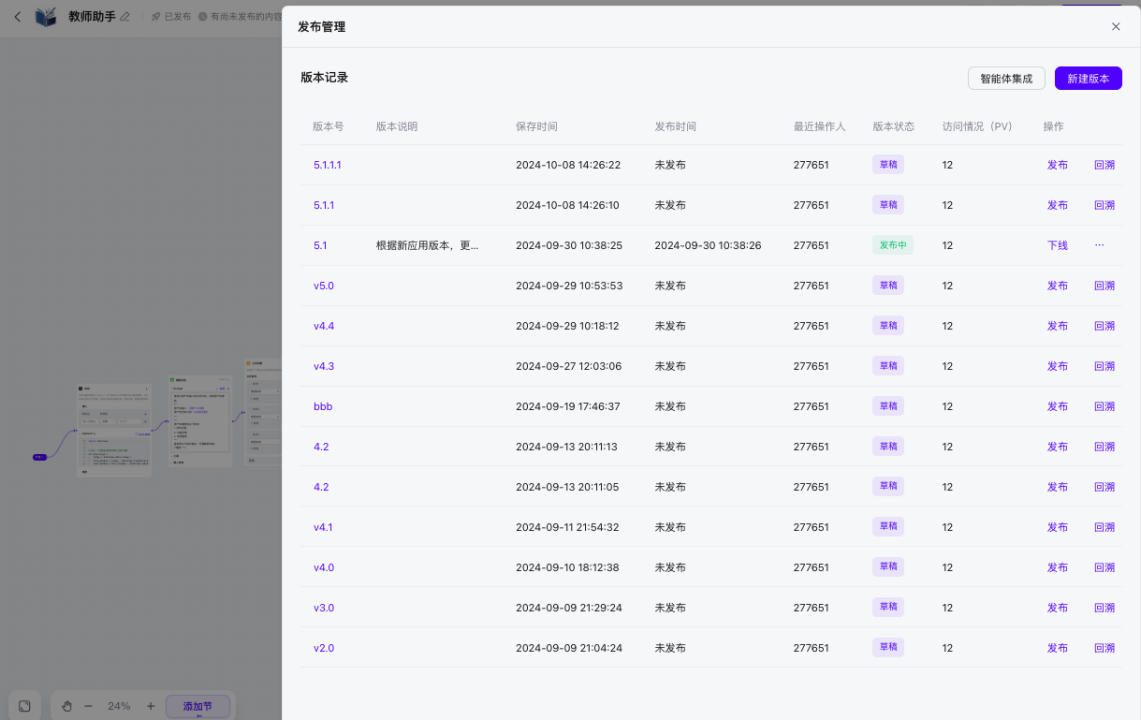Click the 保存时间 column header
1141x720 pixels.
coord(536,127)
